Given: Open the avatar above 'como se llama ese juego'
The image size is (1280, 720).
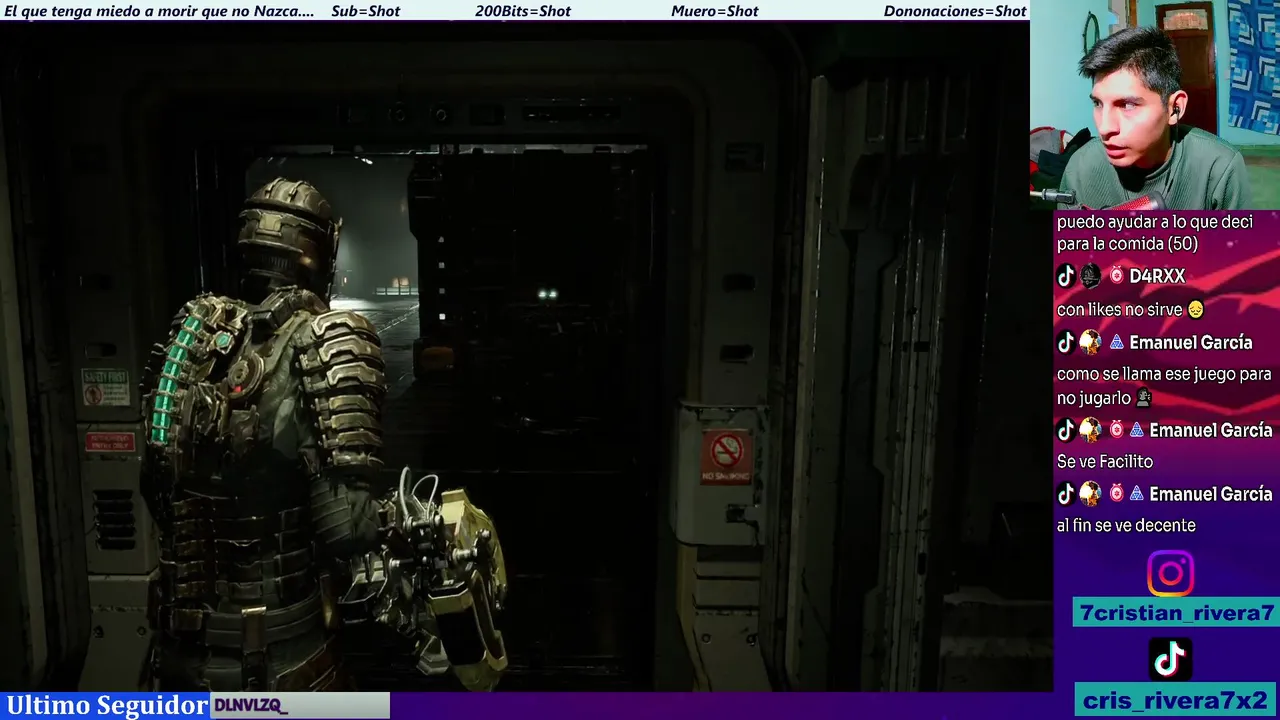Looking at the screenshot, I should [1090, 342].
